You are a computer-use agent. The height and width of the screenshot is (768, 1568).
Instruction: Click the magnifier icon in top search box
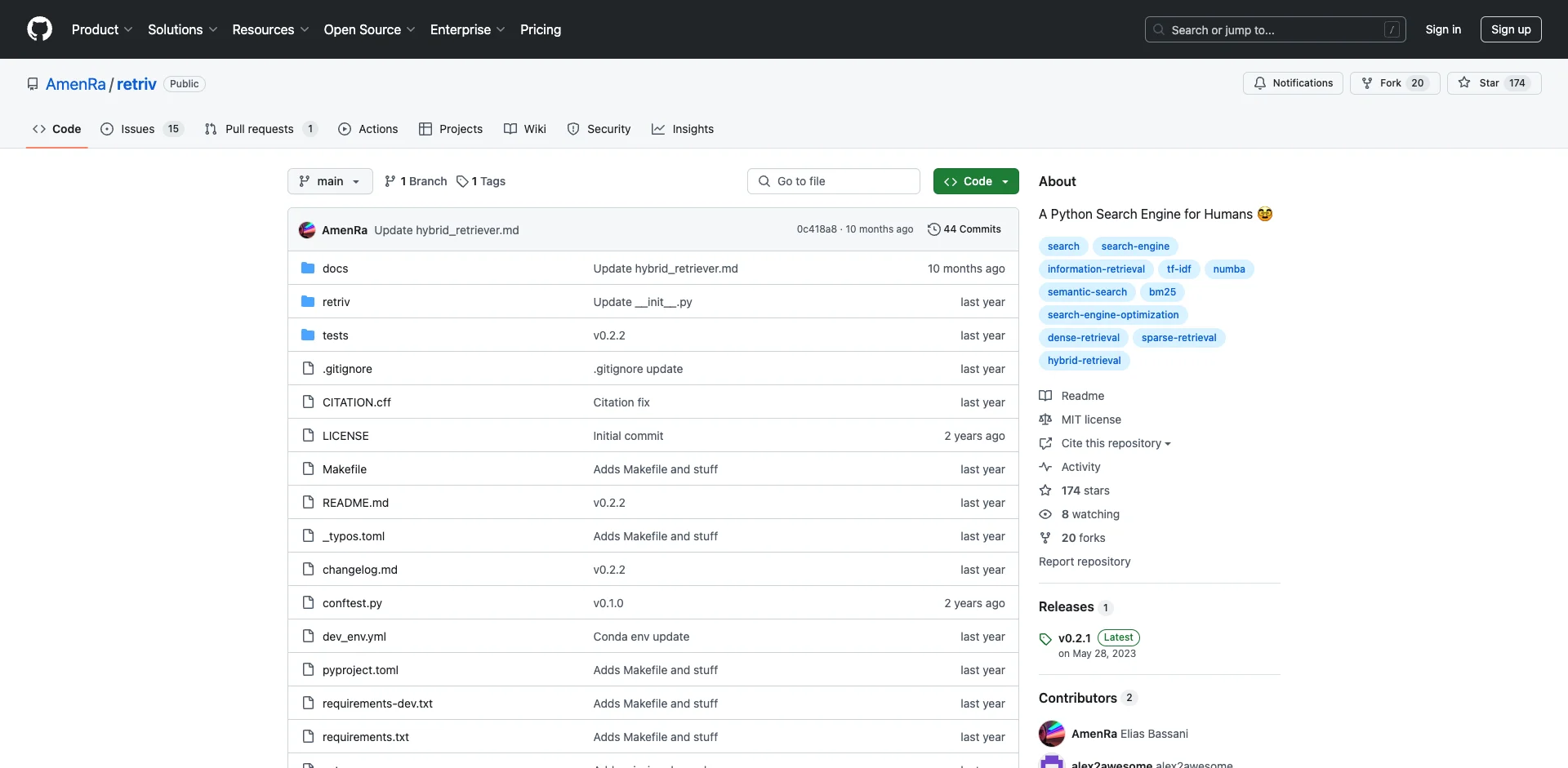1158,29
